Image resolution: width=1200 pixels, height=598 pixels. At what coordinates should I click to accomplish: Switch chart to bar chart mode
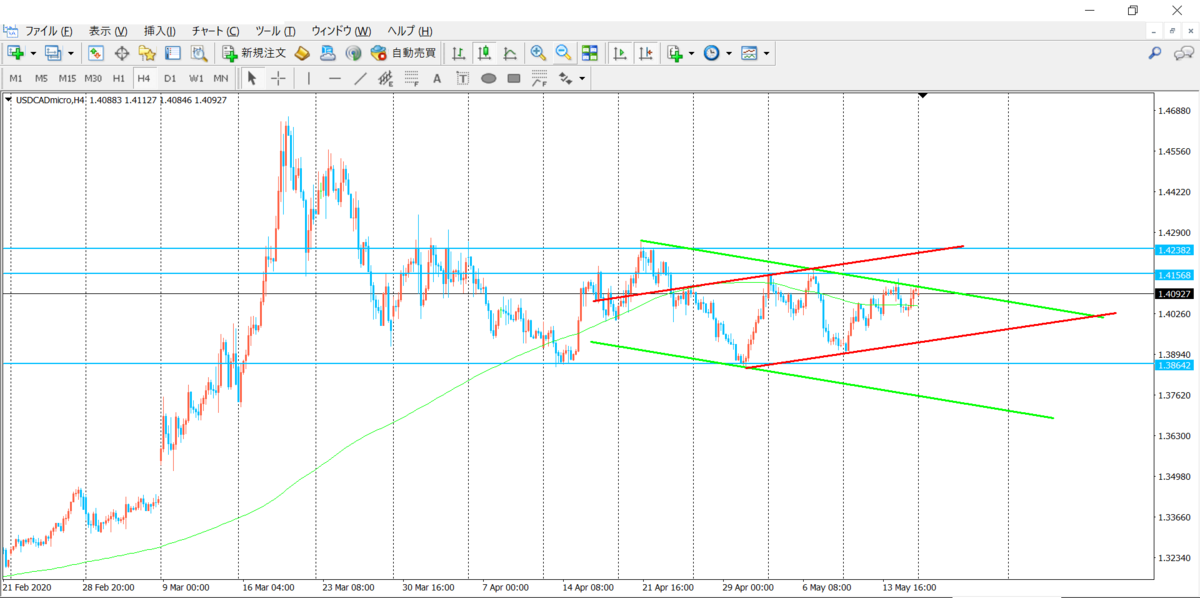[x=458, y=53]
